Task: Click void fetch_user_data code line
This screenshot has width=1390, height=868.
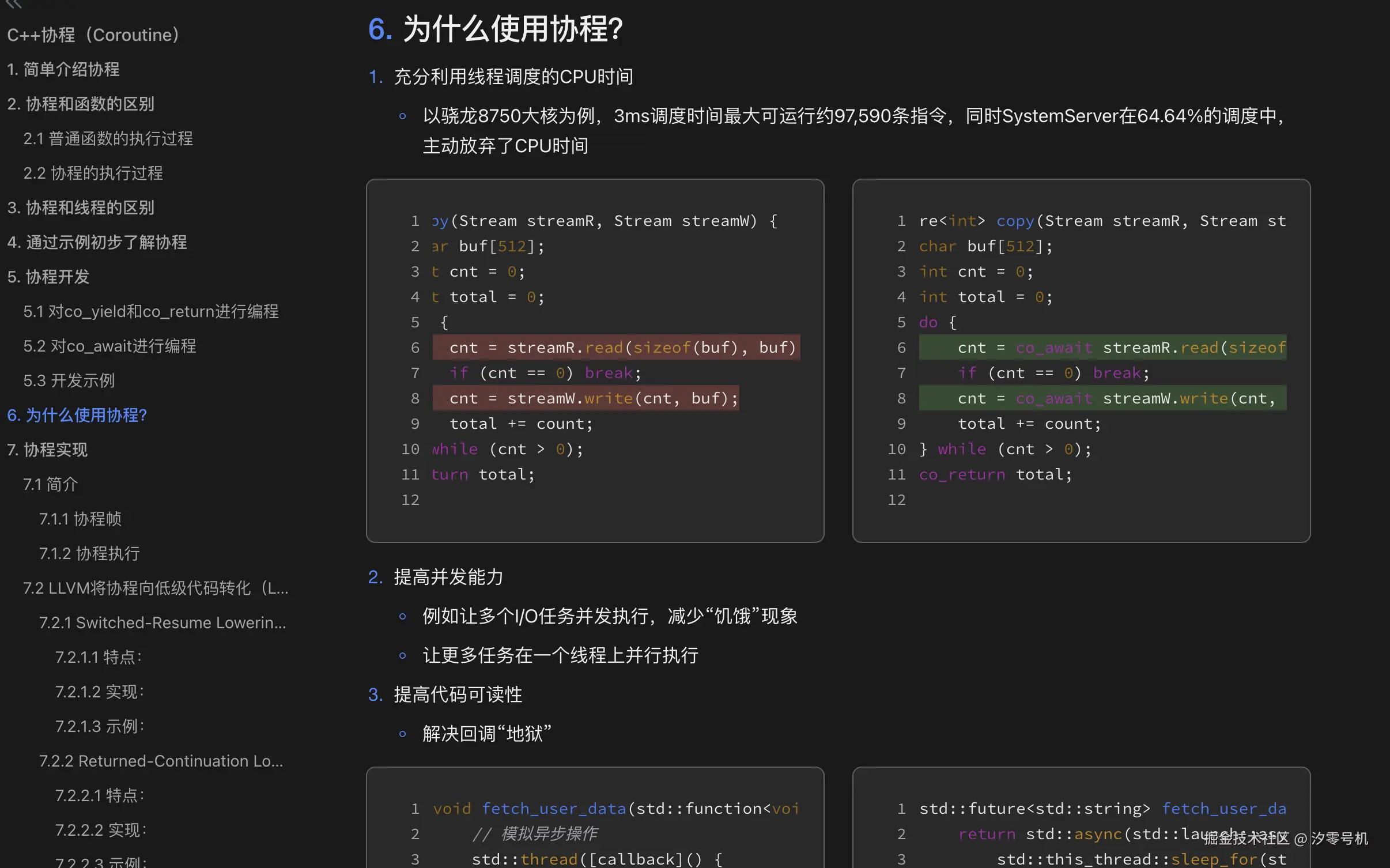Action: [616, 809]
